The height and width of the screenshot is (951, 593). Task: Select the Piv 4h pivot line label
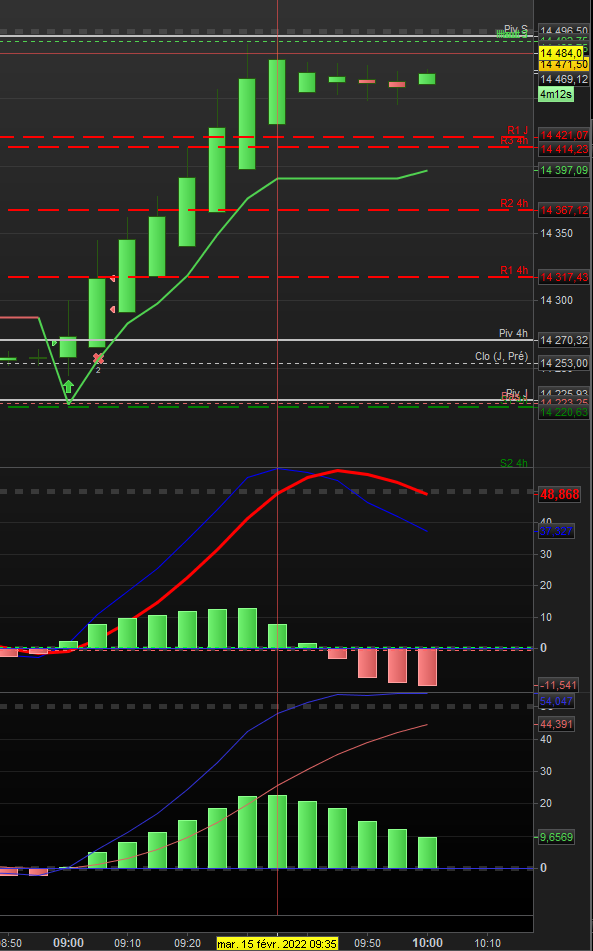pos(513,334)
